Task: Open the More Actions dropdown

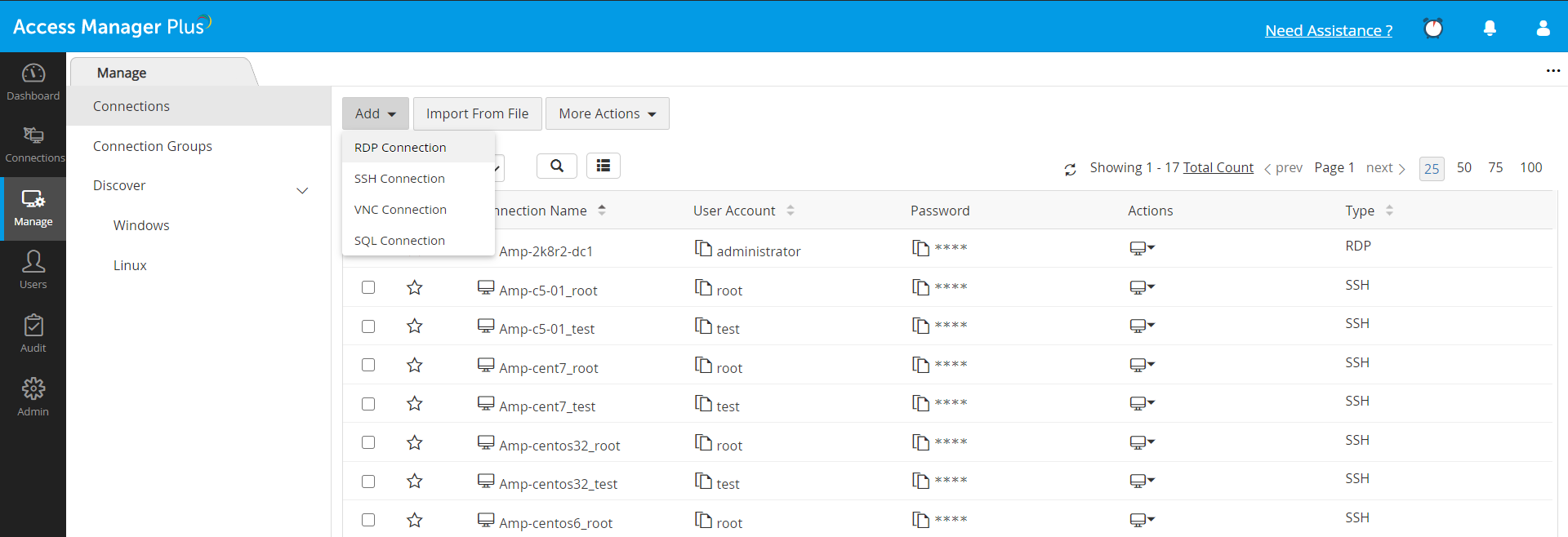Action: pos(608,113)
